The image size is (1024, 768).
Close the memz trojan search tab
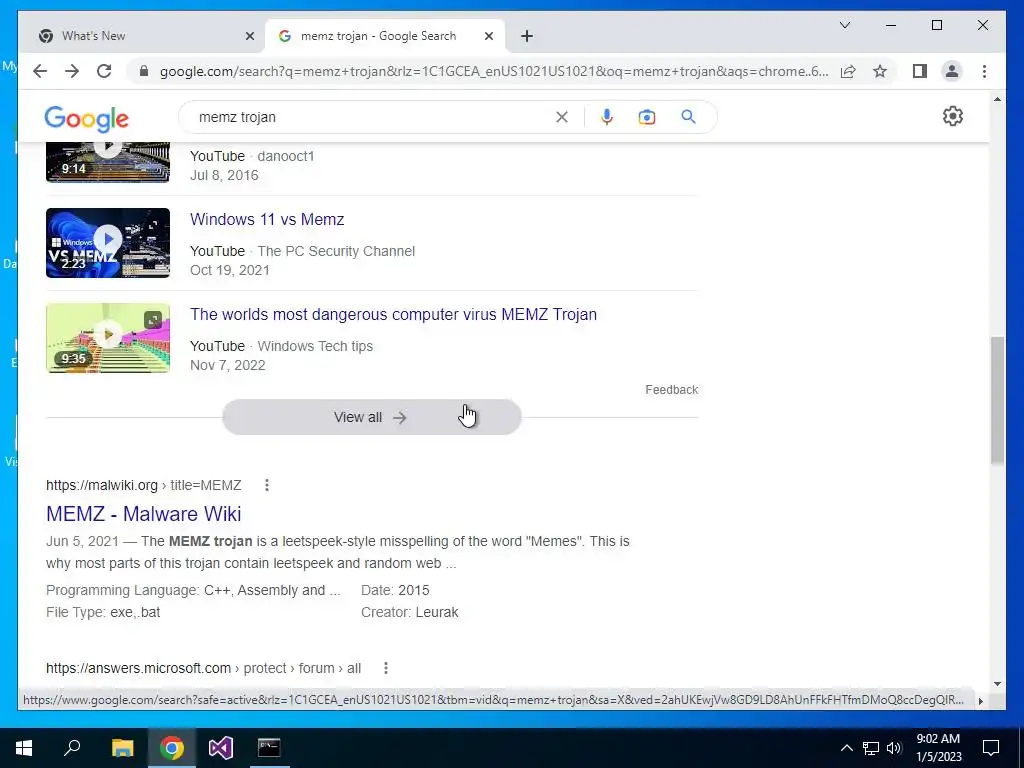click(488, 36)
